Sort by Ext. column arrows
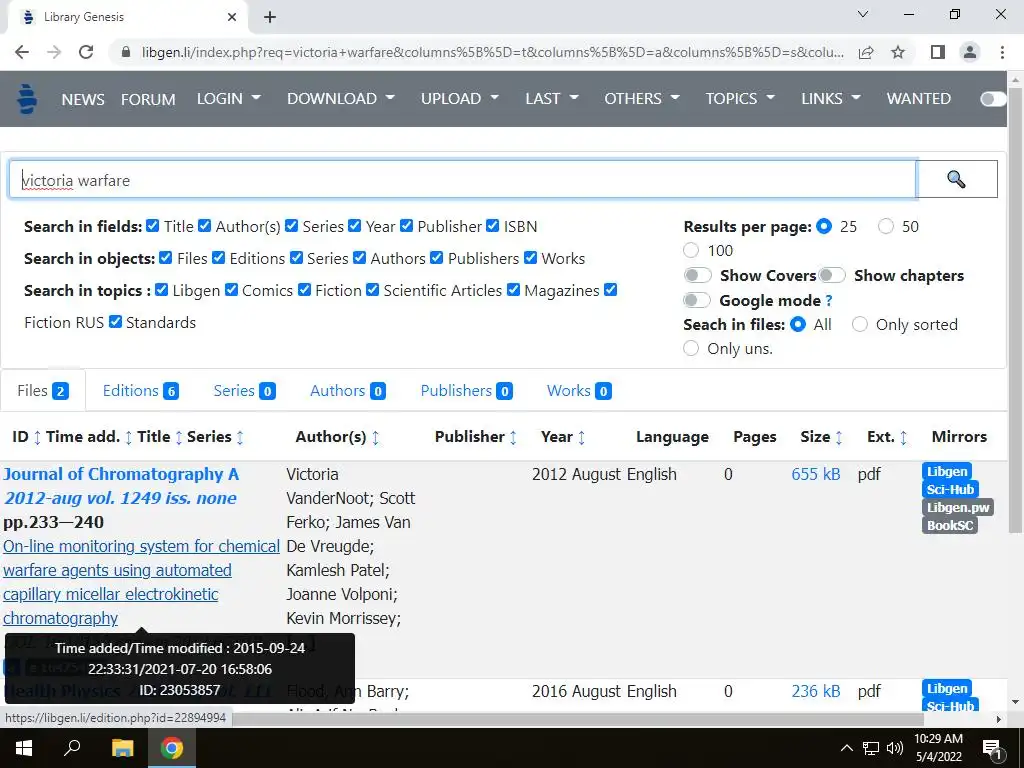This screenshot has width=1024, height=768. point(903,438)
